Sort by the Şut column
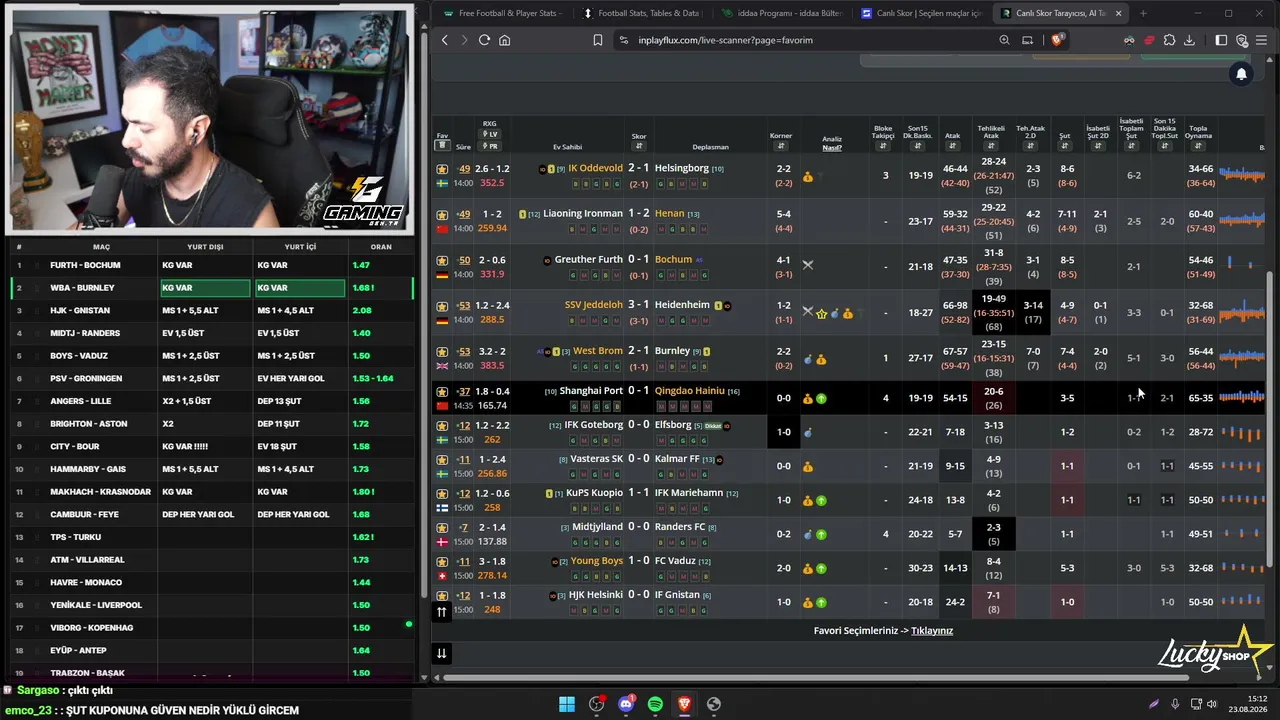 pyautogui.click(x=1065, y=146)
